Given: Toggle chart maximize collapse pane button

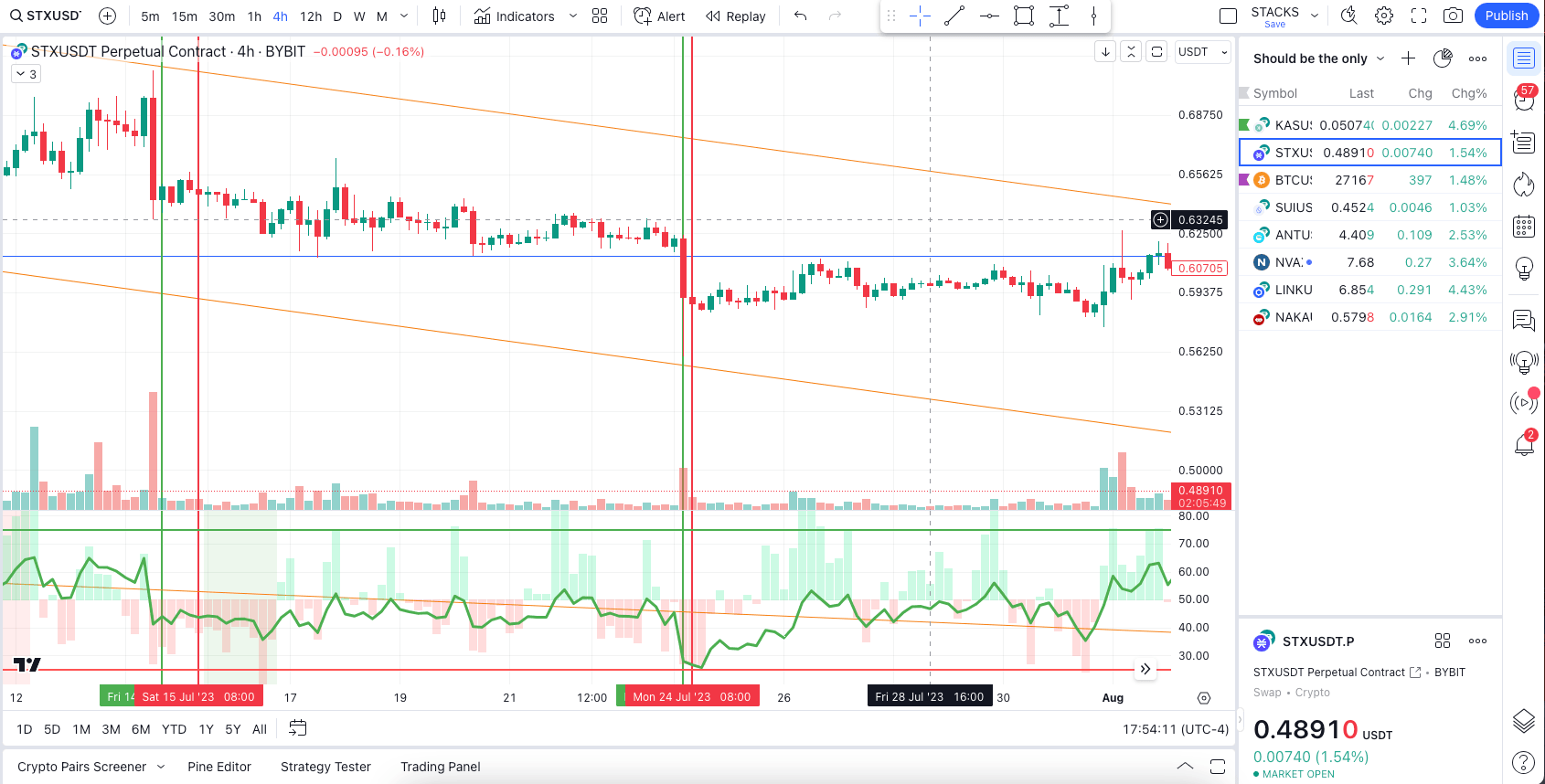Looking at the screenshot, I should click(x=1131, y=52).
